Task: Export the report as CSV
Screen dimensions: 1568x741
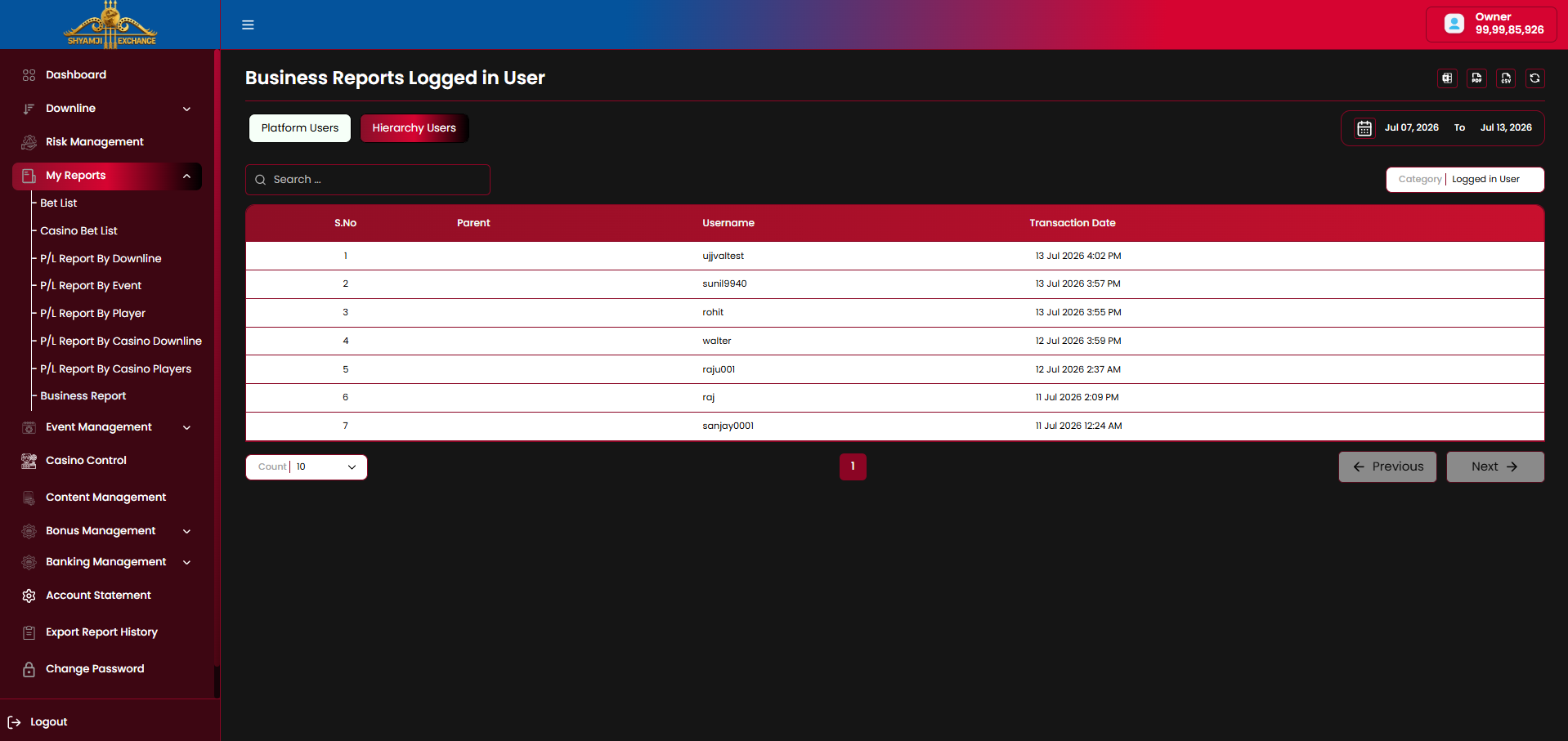Action: (x=1506, y=78)
